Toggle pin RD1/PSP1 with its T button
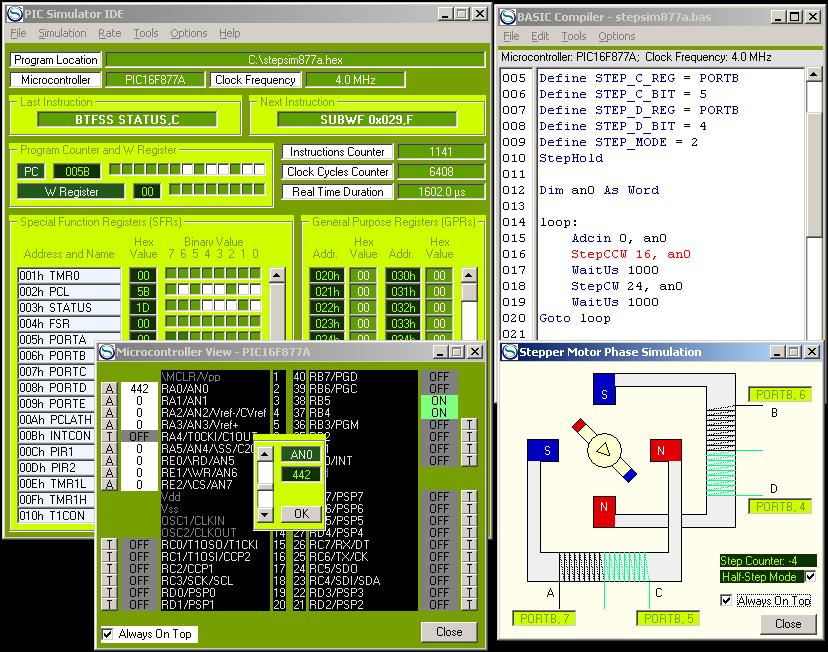This screenshot has height=652, width=828. pyautogui.click(x=109, y=604)
